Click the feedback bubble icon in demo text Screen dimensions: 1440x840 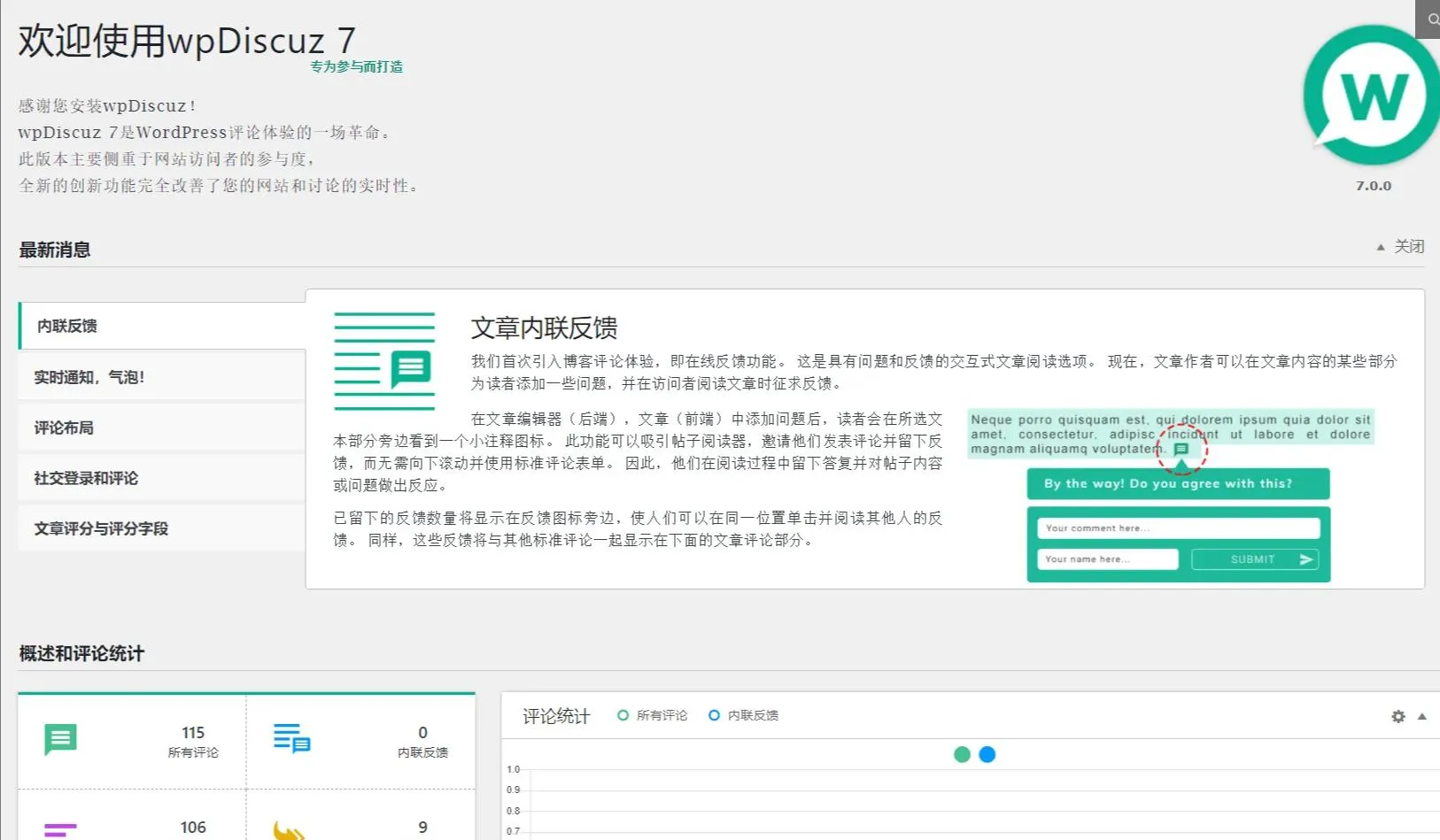1181,449
